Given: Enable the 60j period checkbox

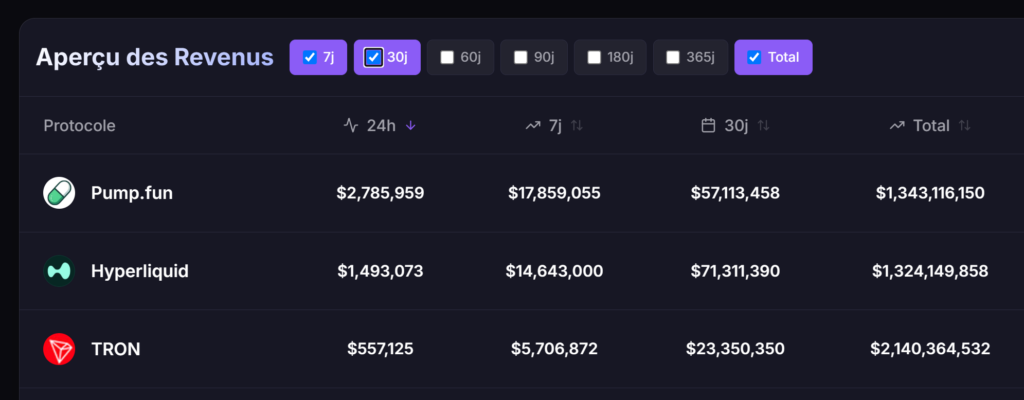Looking at the screenshot, I should coord(447,58).
